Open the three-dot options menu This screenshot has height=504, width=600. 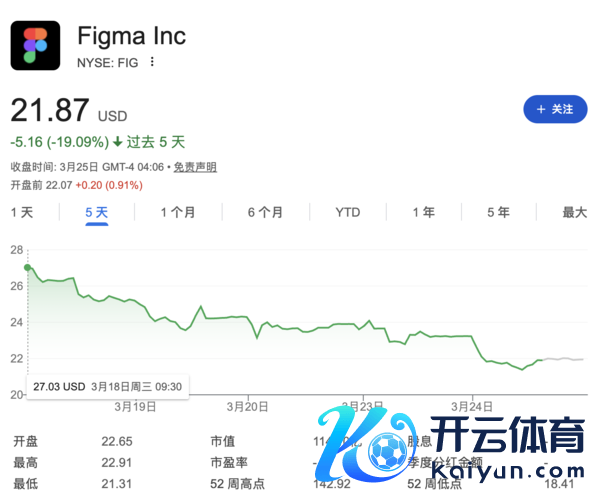tap(152, 62)
